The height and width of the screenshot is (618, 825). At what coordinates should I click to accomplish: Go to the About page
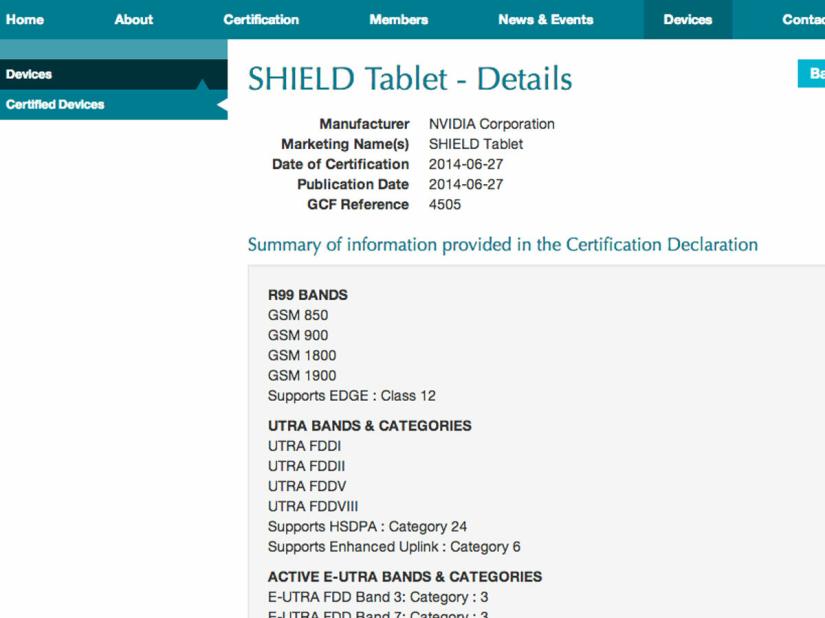point(133,19)
